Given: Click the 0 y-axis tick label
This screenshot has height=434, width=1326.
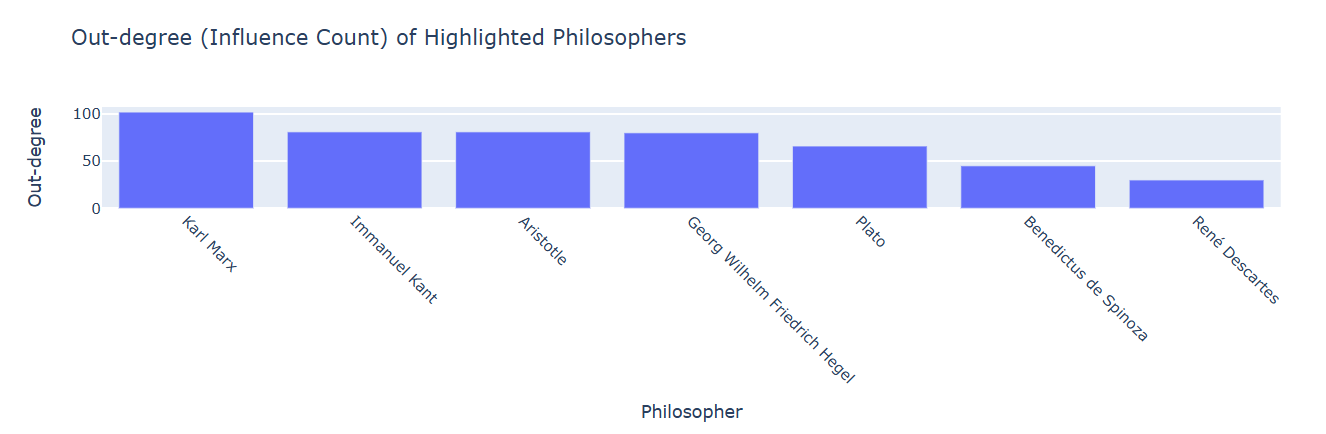Looking at the screenshot, I should click(97, 208).
